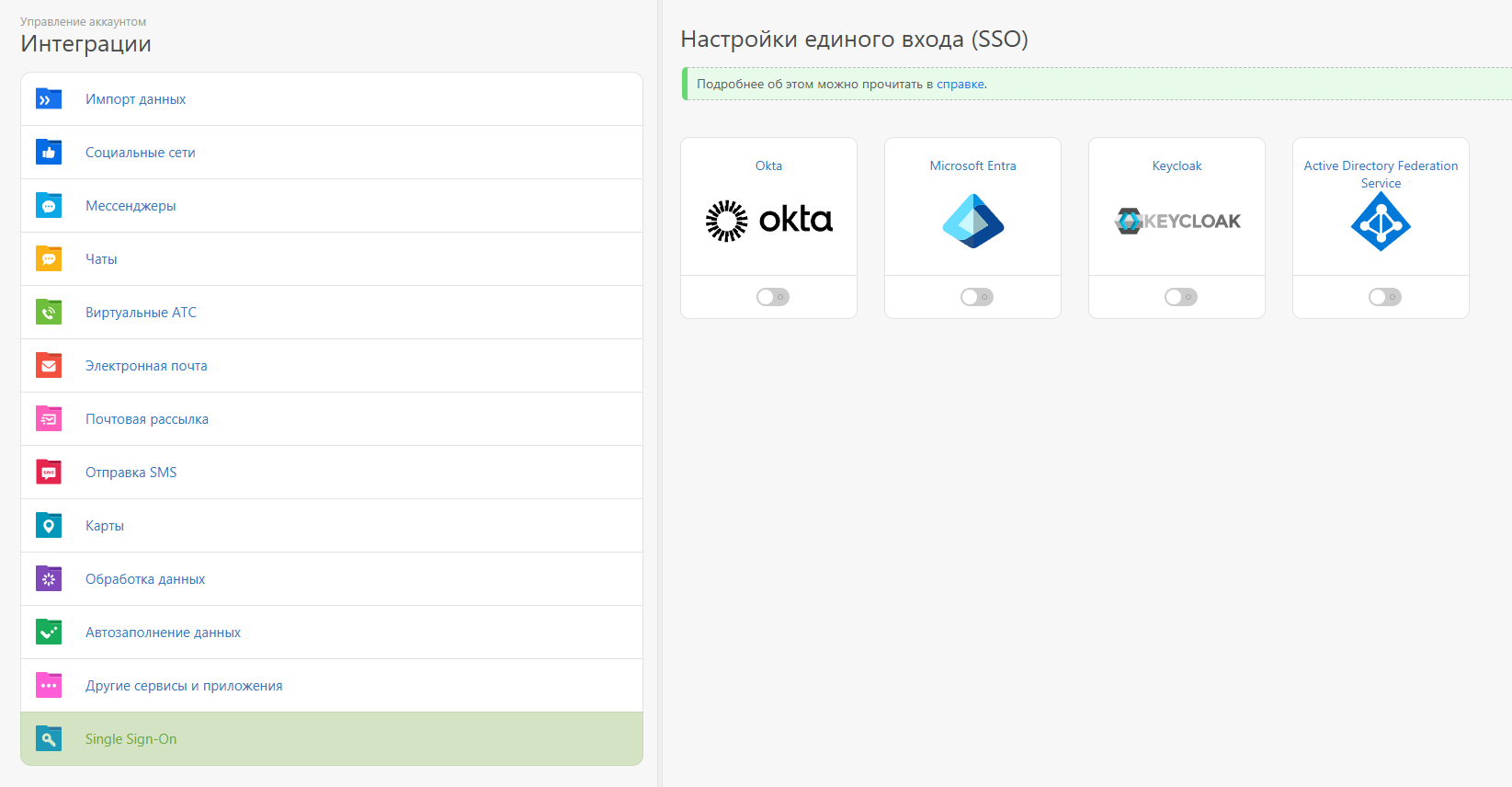This screenshot has height=787, width=1512.
Task: Open Другие сервисы и приложения section
Action: (184, 686)
